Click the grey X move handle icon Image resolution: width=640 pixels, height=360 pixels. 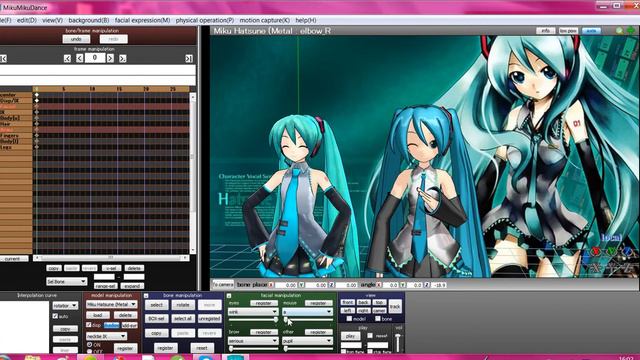pyautogui.click(x=596, y=268)
